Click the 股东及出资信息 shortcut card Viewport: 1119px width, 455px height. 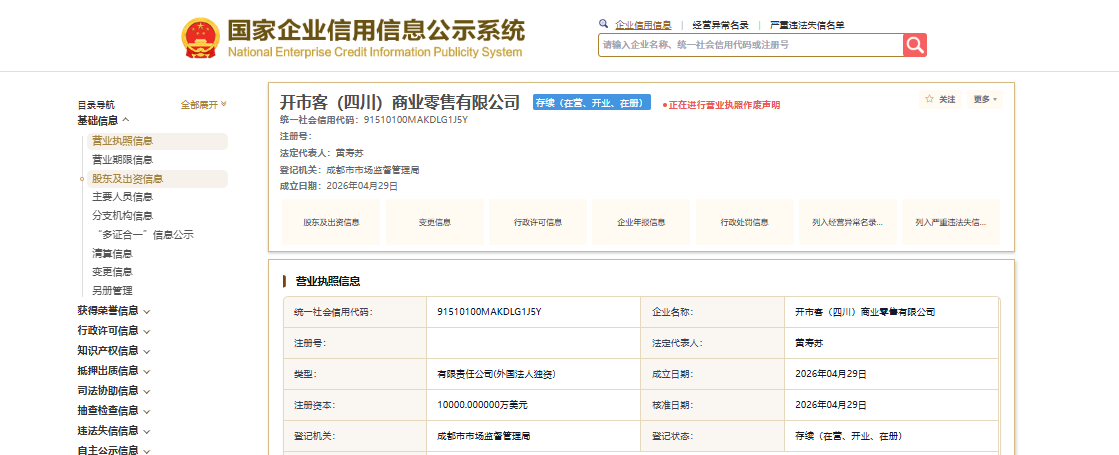point(331,223)
